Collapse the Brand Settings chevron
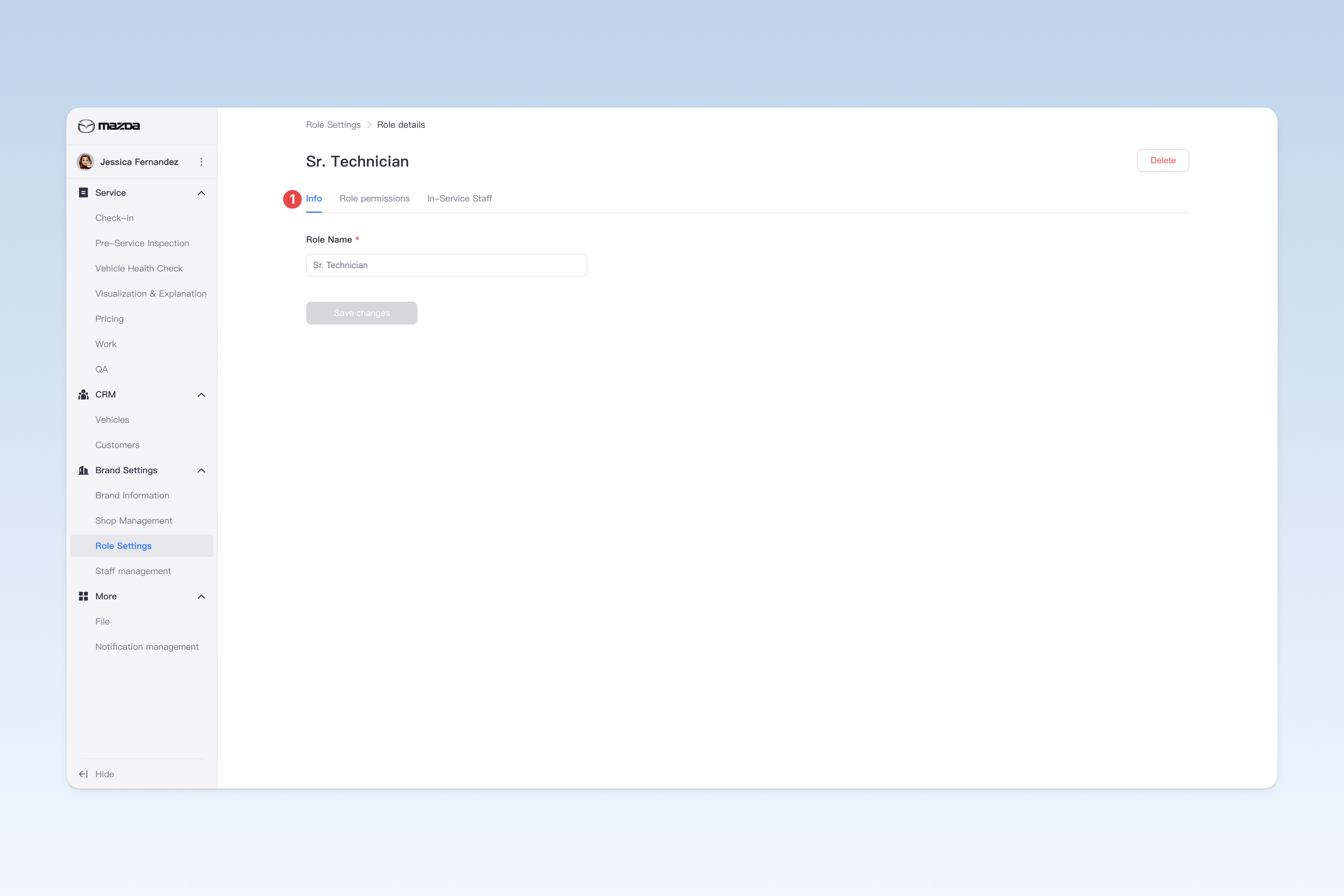 tap(201, 470)
